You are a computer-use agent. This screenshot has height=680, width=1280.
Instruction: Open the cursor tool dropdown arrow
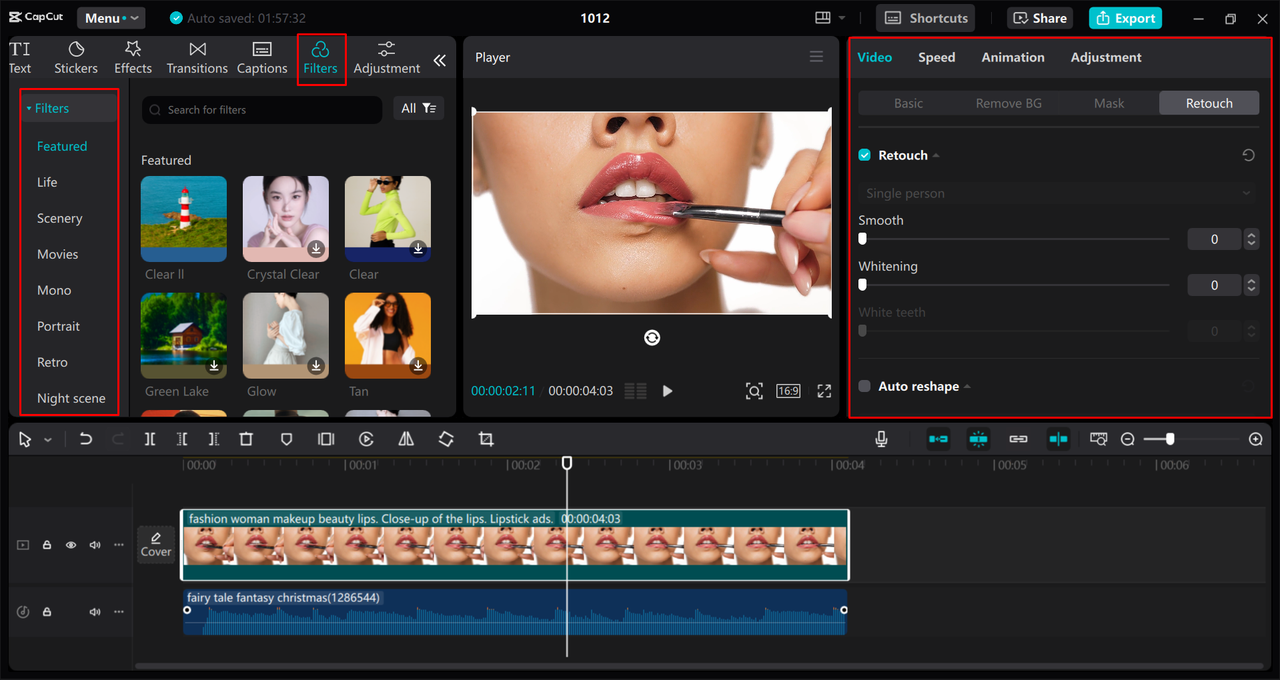47,440
